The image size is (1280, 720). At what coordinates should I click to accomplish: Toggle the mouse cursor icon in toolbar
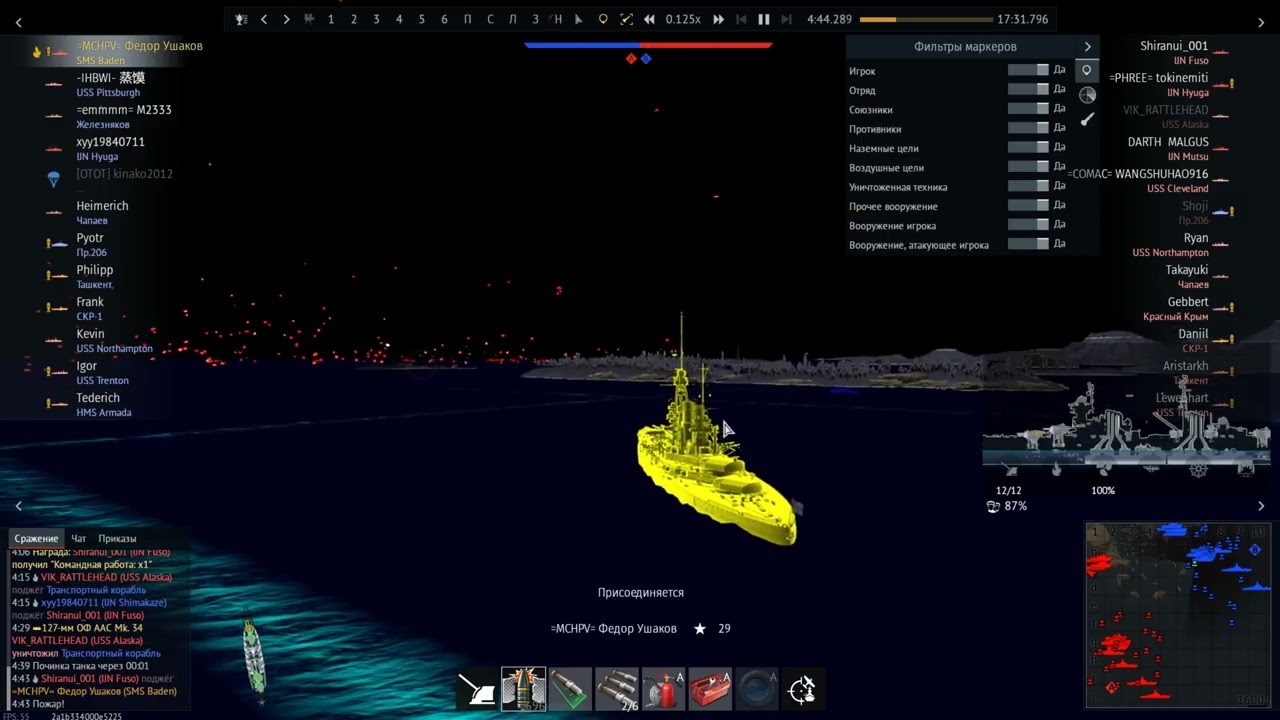pyautogui.click(x=579, y=19)
